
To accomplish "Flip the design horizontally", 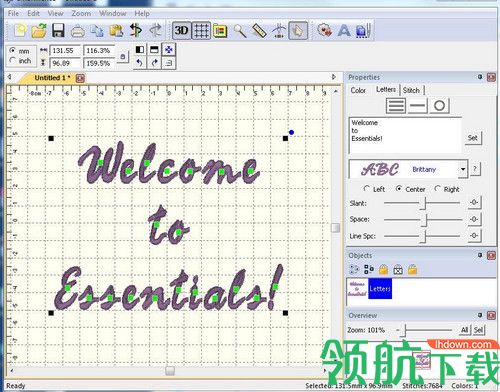I will [x=140, y=50].
